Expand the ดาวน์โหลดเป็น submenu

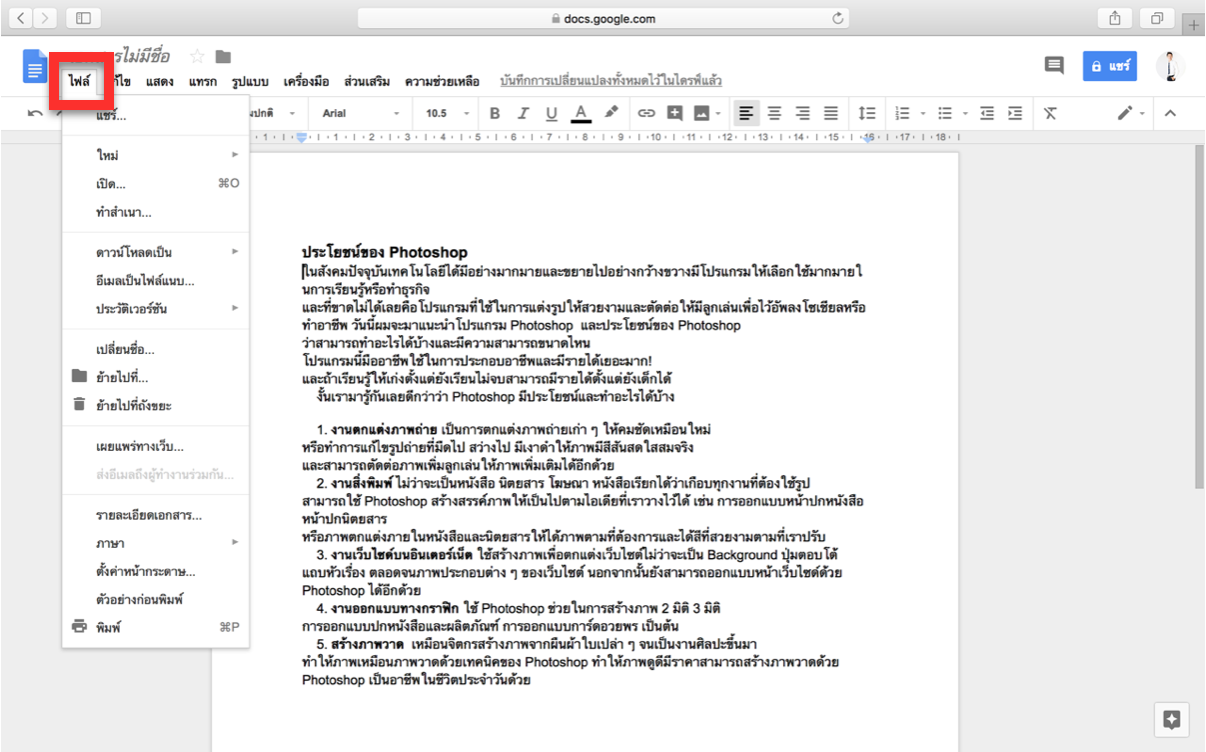tap(156, 252)
